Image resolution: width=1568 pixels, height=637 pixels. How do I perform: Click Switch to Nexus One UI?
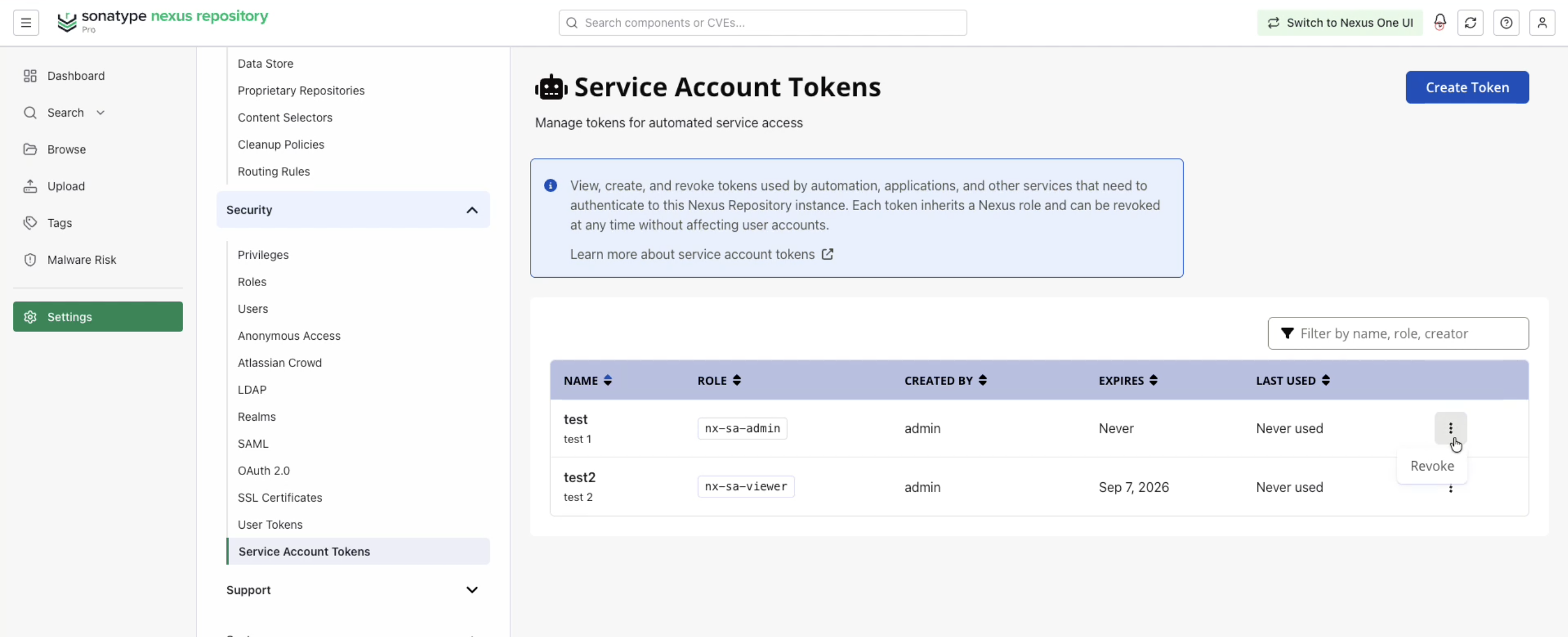1340,22
